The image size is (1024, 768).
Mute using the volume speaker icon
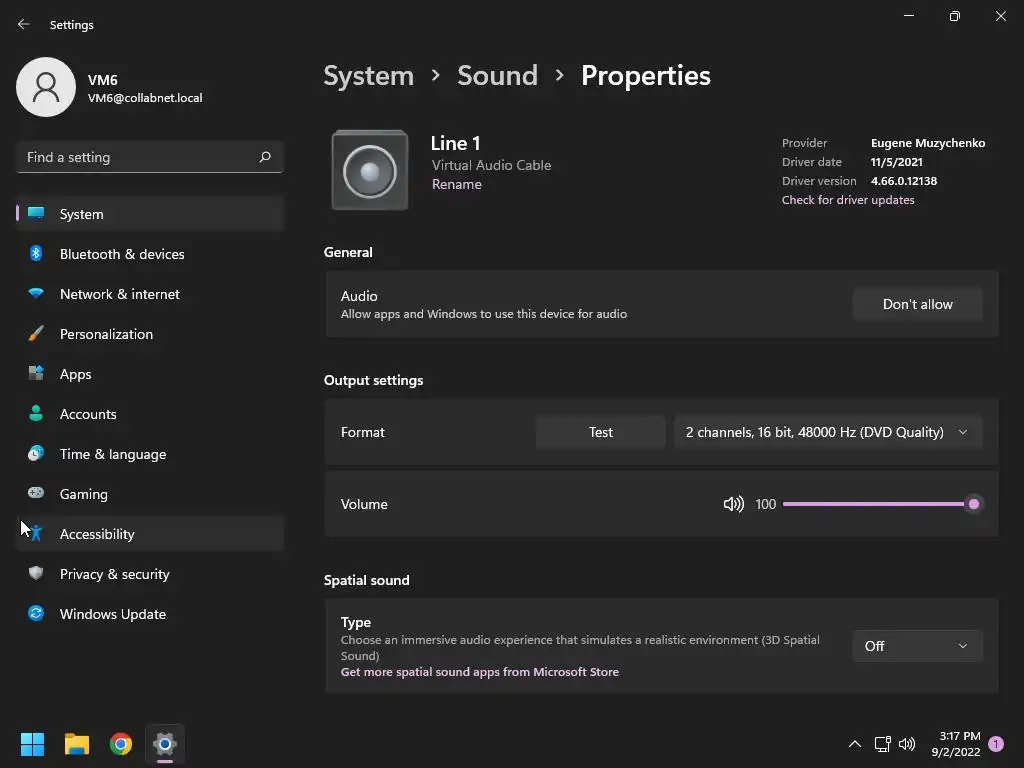click(733, 504)
